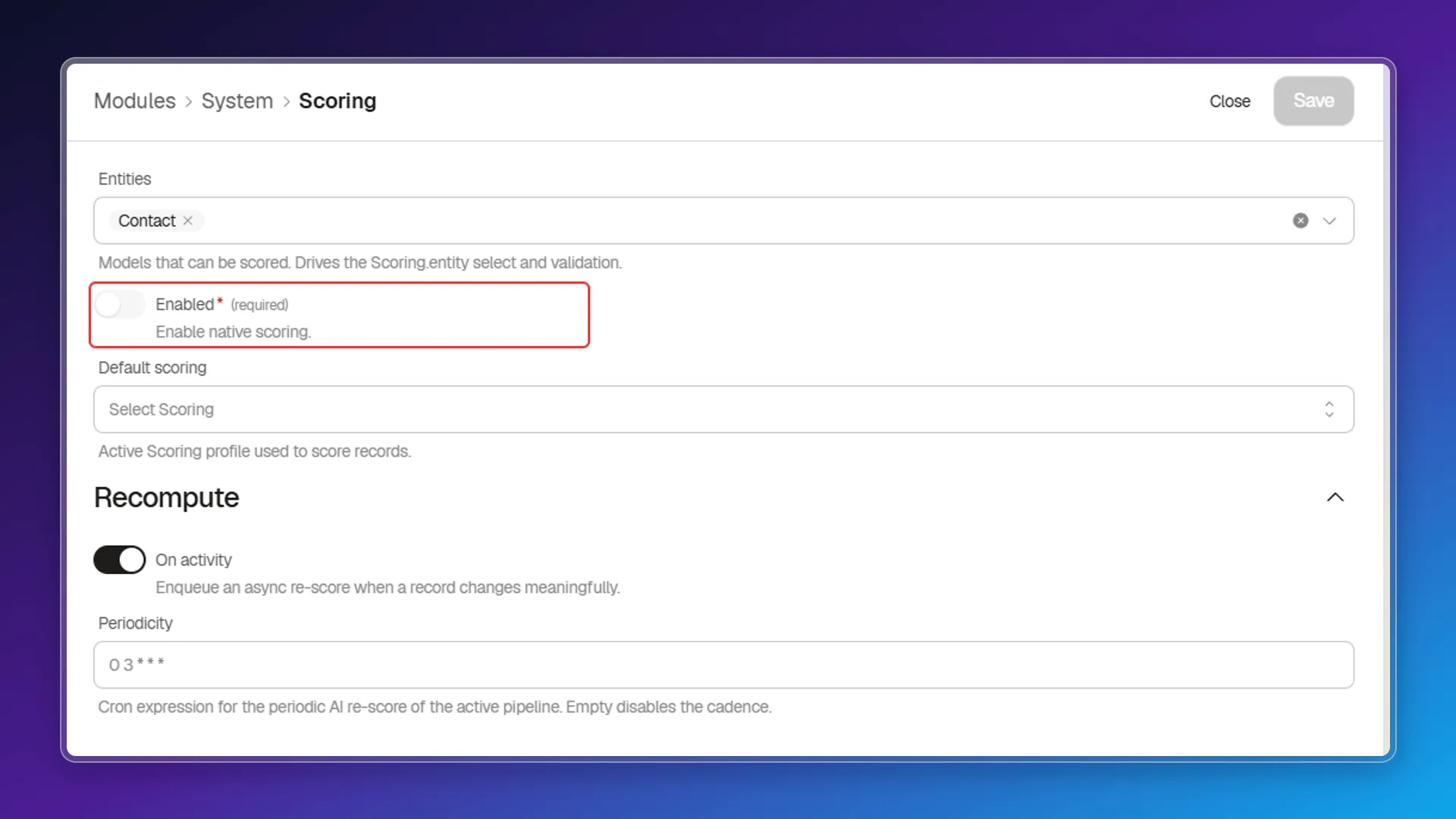Screen dimensions: 1456x819
Task: Clear all selected entities with the circle x icon
Action: point(1301,221)
